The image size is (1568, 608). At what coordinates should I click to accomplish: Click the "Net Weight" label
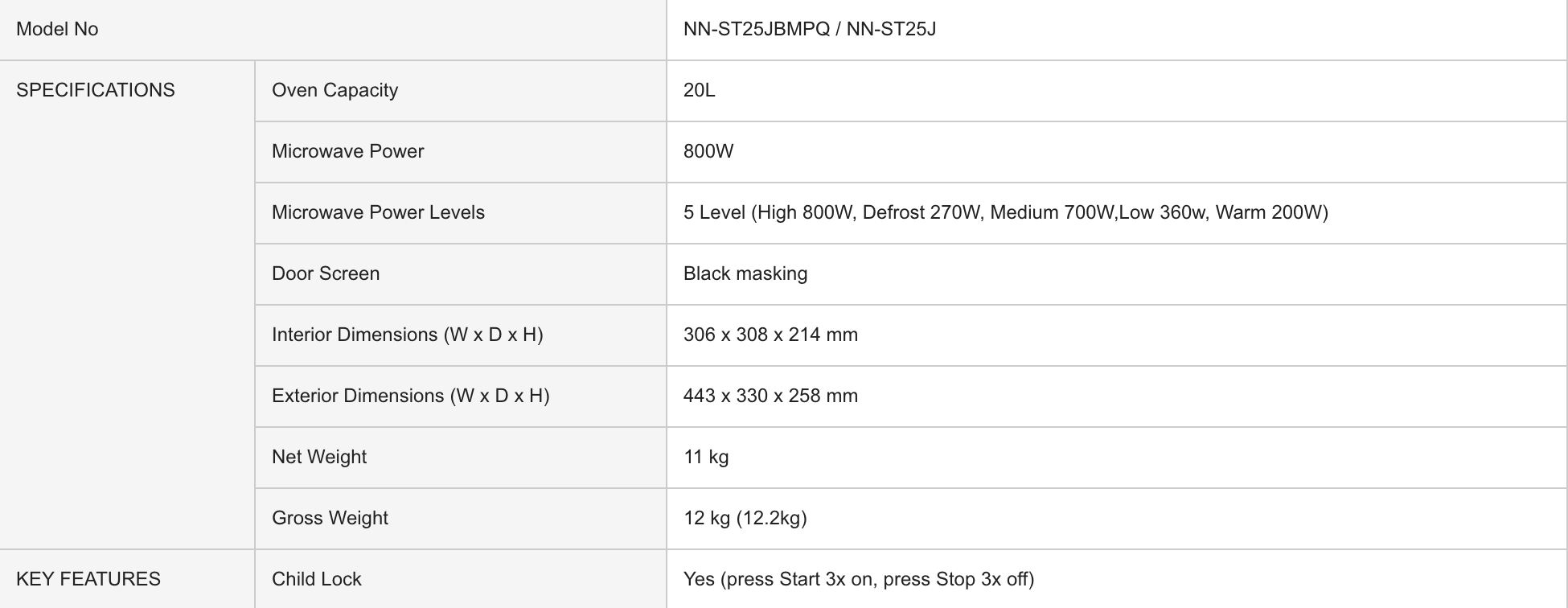pos(319,457)
